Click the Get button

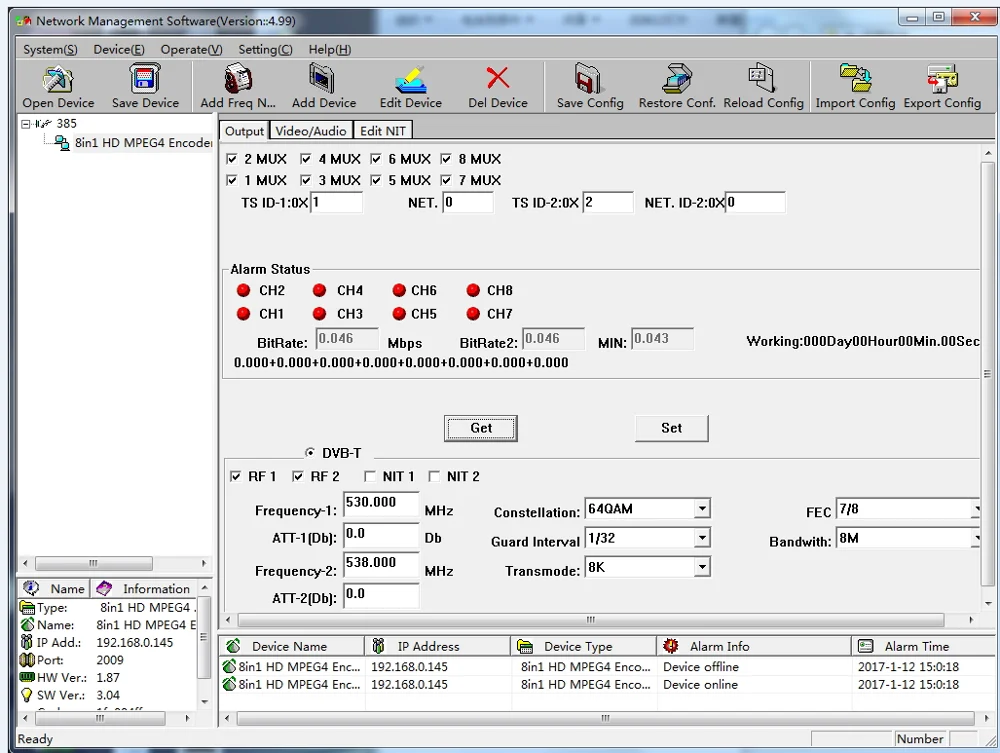481,428
